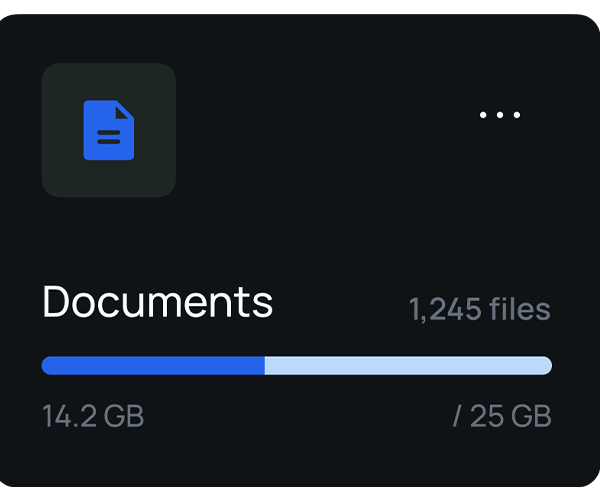Select the 14.2 GB used label
The image size is (600, 500).
point(93,416)
